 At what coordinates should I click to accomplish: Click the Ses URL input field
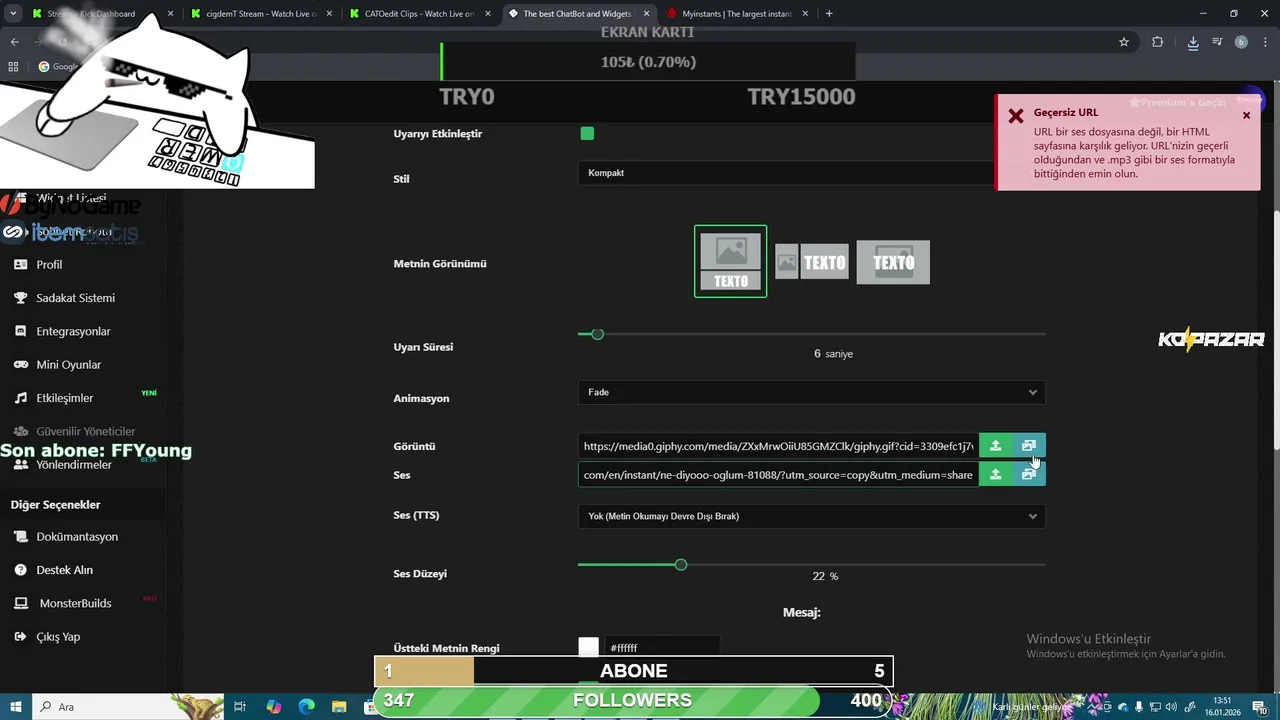[x=778, y=474]
